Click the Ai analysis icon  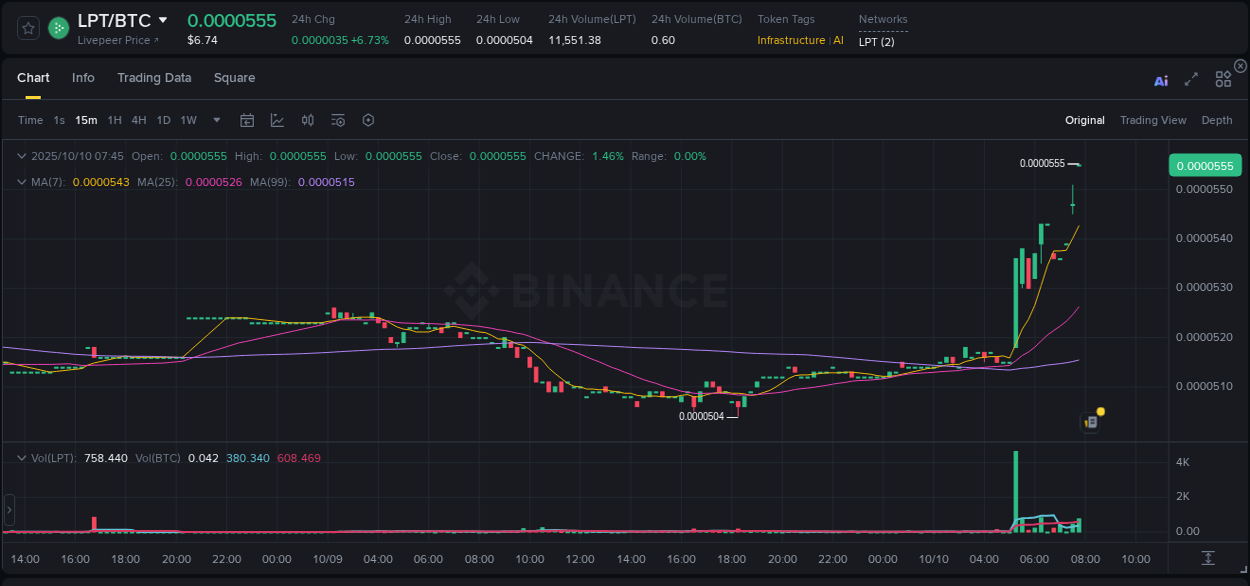pos(1161,80)
